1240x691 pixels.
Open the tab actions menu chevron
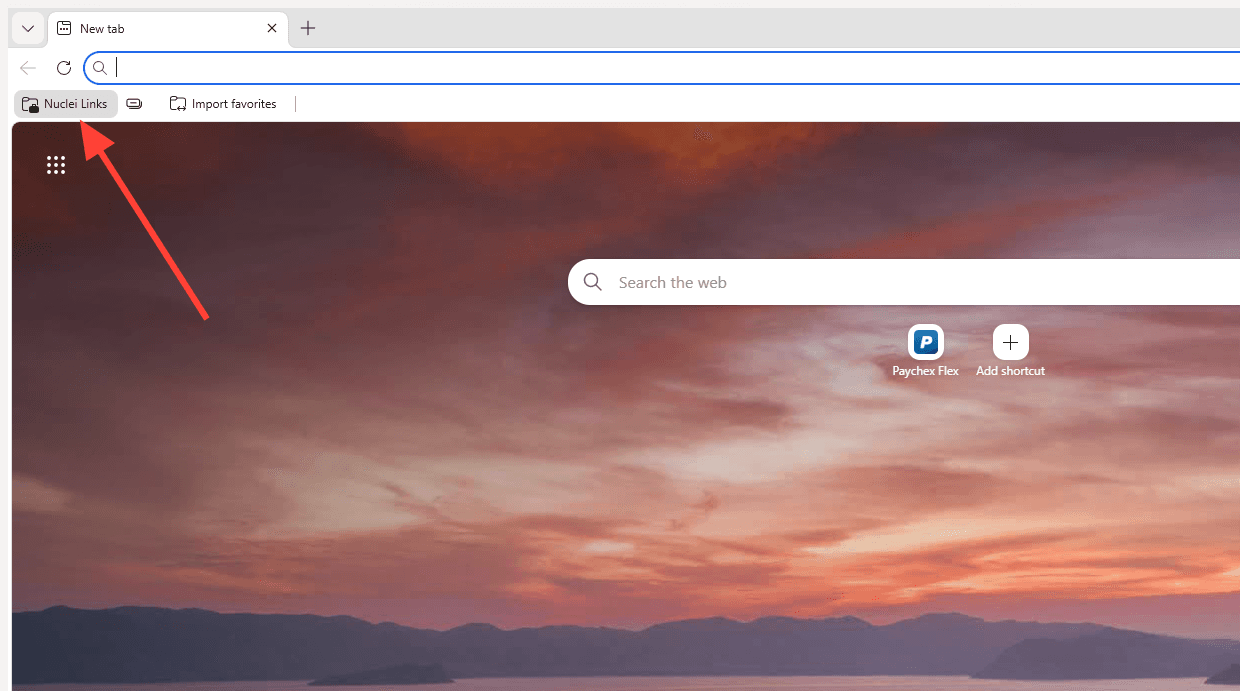(28, 29)
